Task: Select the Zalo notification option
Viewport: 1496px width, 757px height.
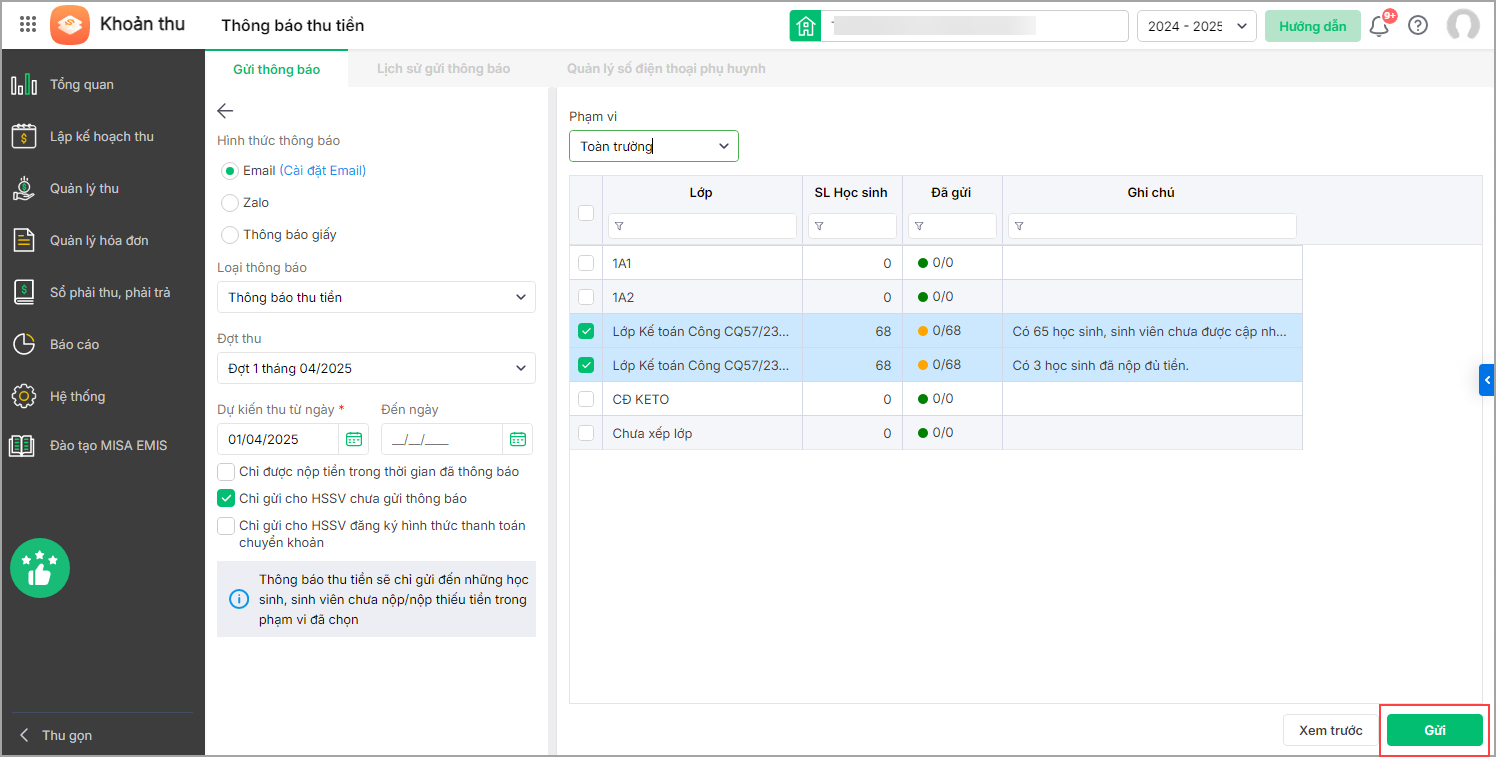Action: click(x=230, y=203)
